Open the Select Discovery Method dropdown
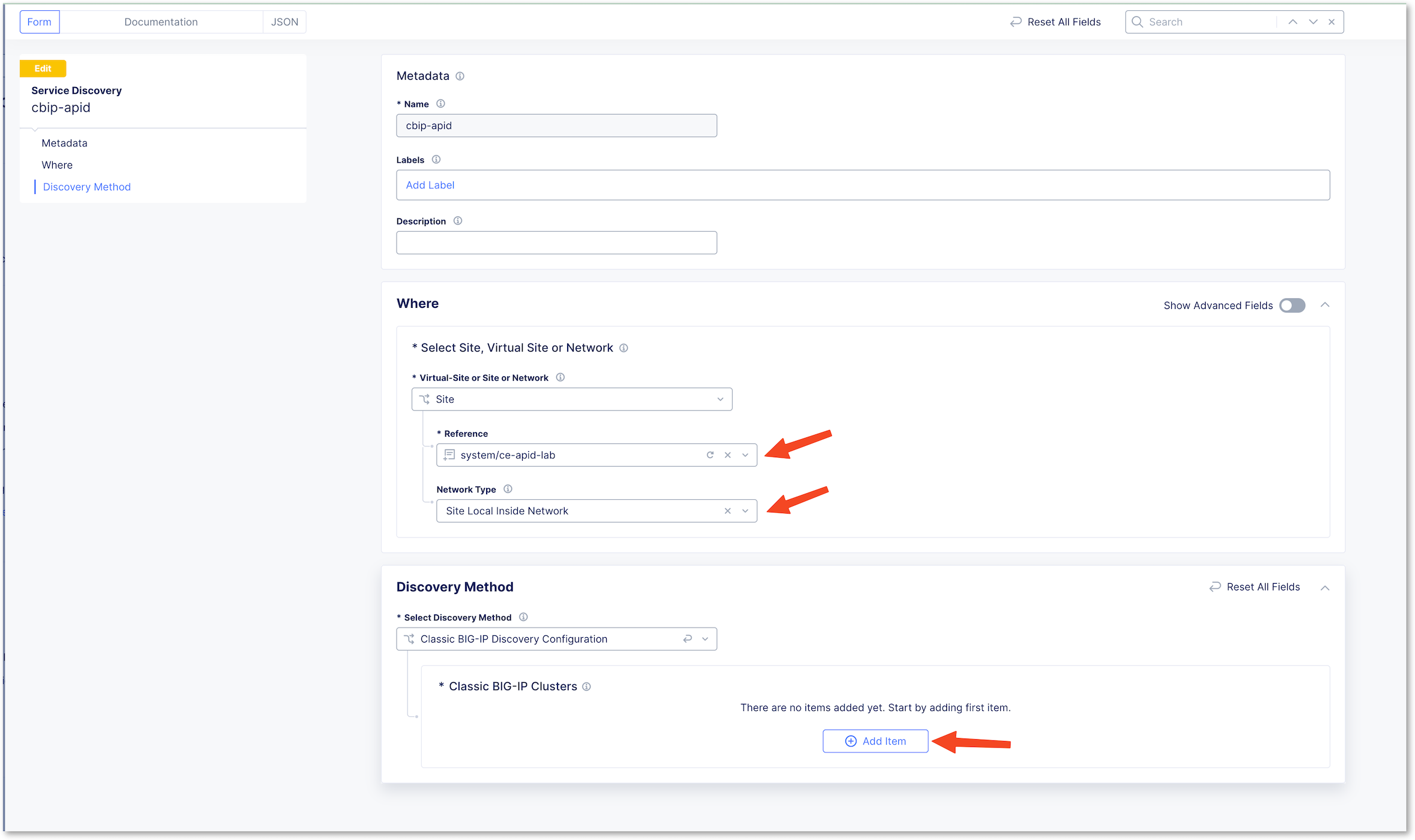This screenshot has width=1415, height=840. [556, 639]
